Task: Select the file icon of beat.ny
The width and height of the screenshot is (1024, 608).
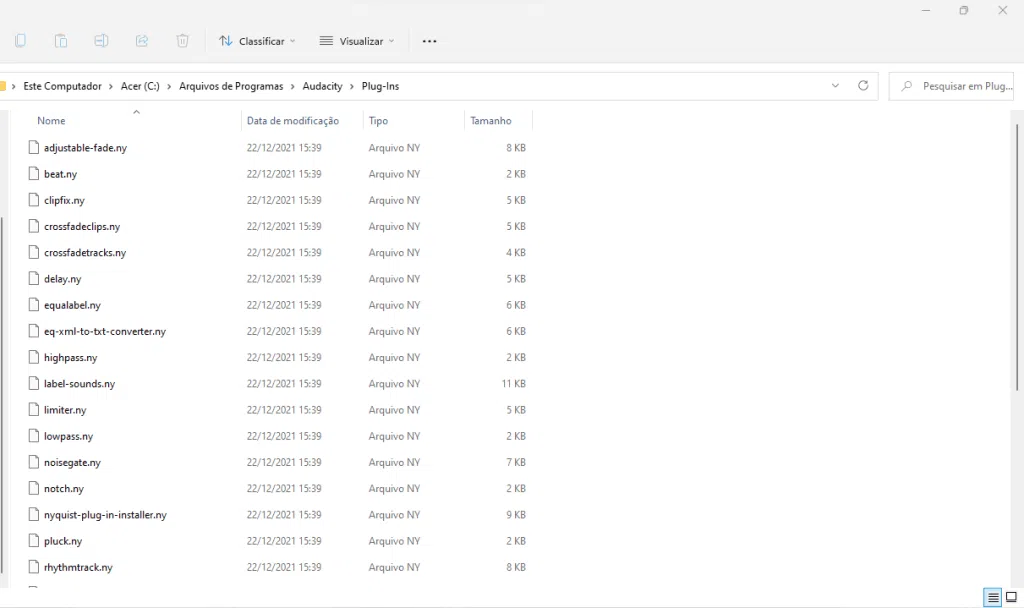Action: pyautogui.click(x=34, y=174)
